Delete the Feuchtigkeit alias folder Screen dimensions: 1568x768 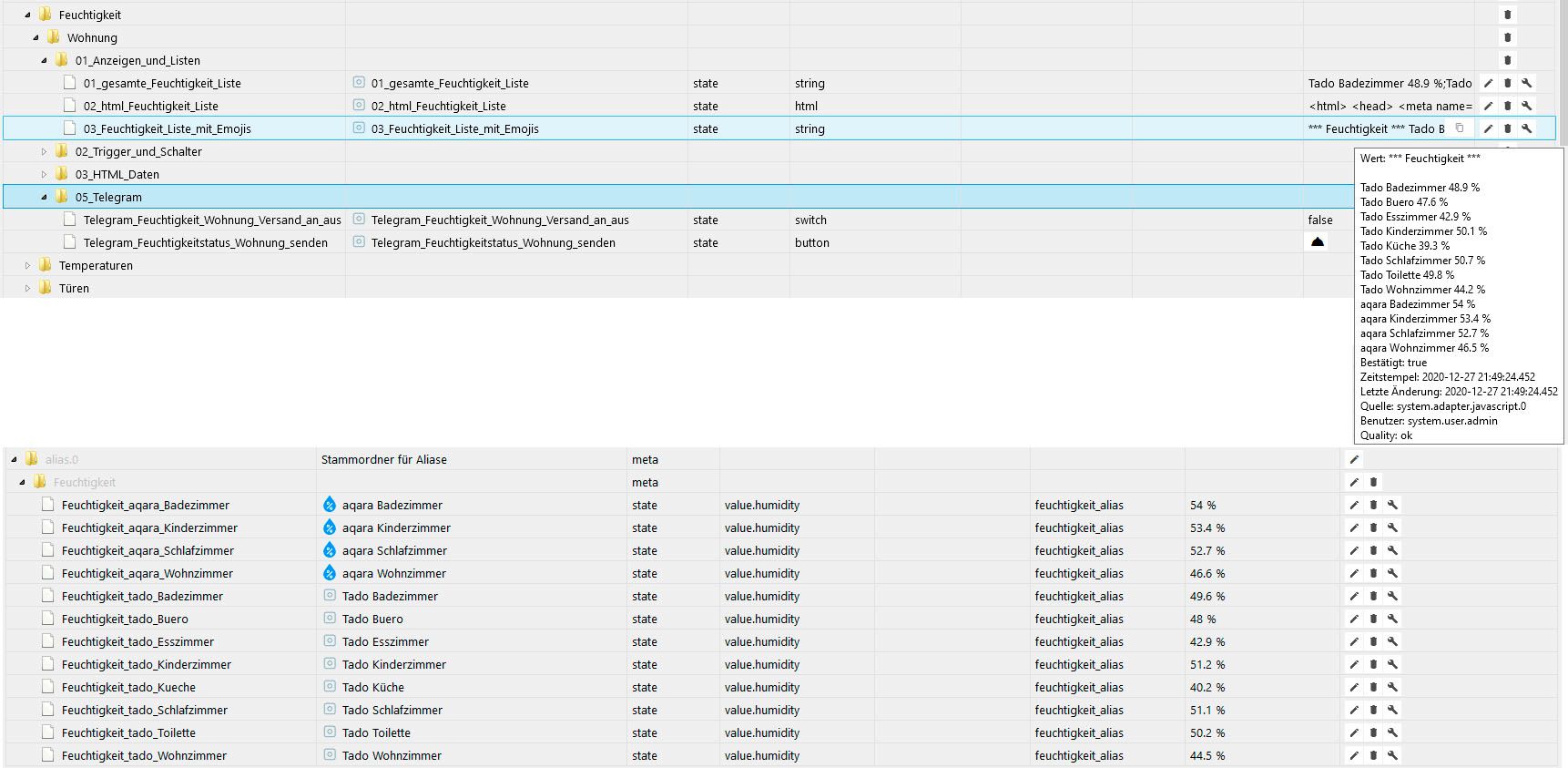[1373, 482]
